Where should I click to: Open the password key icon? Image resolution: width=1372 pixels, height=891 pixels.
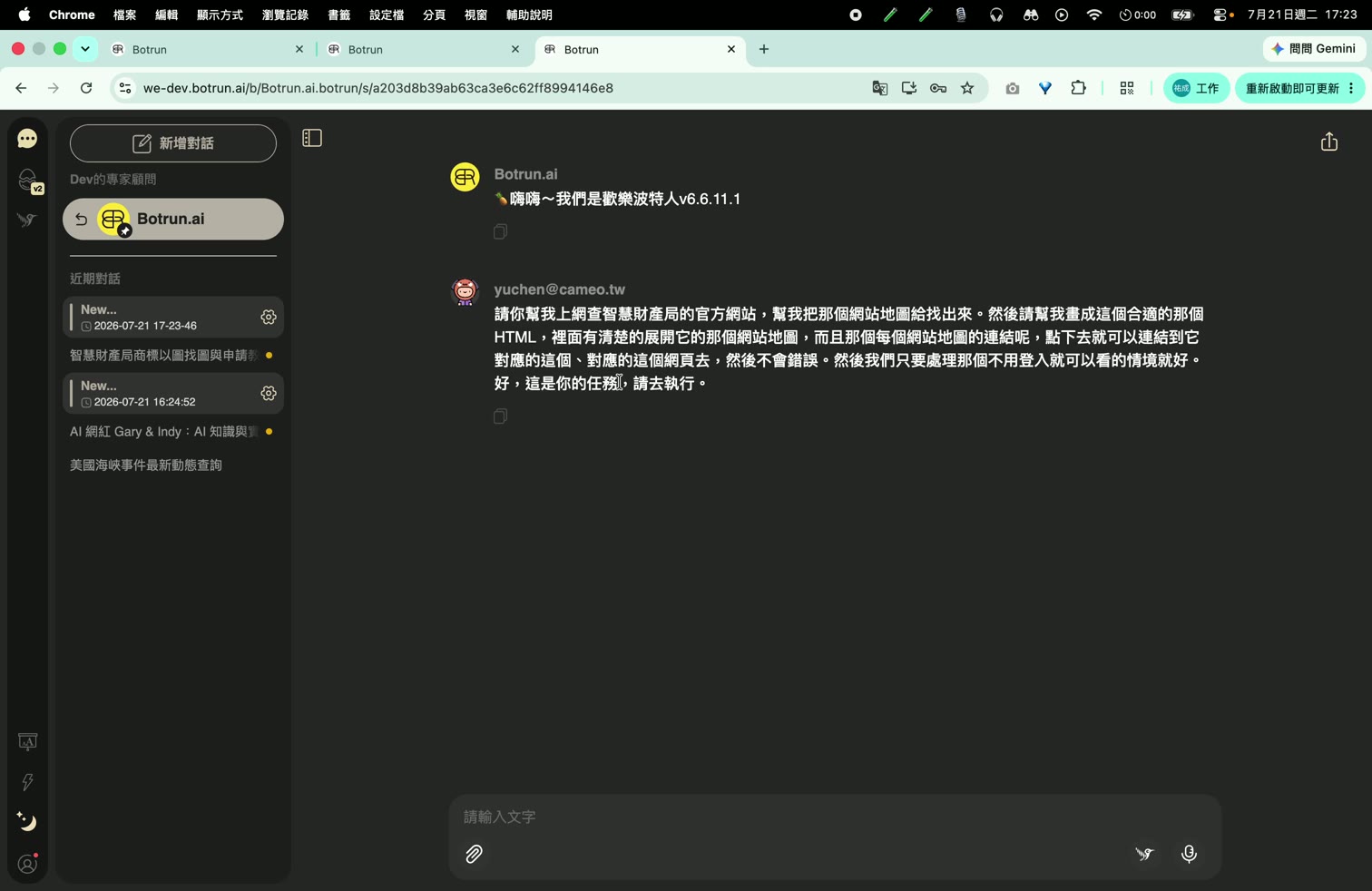click(x=938, y=88)
